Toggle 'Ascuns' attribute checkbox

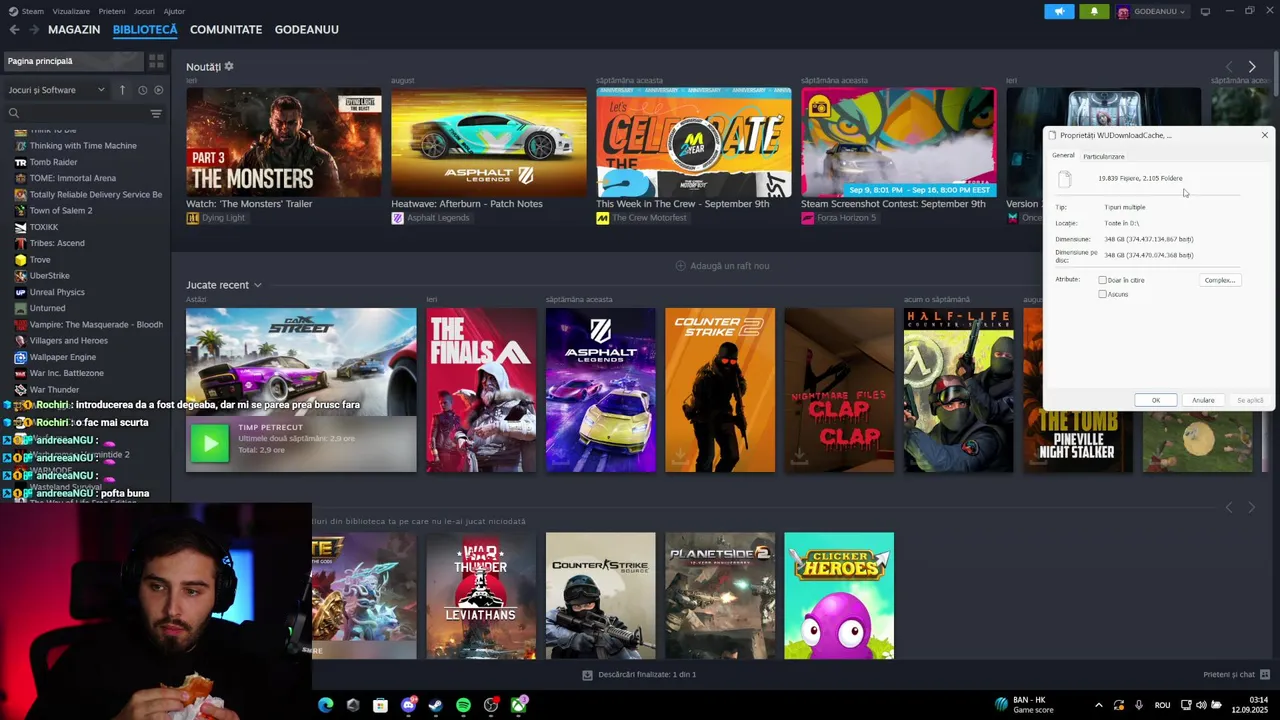tap(1102, 294)
